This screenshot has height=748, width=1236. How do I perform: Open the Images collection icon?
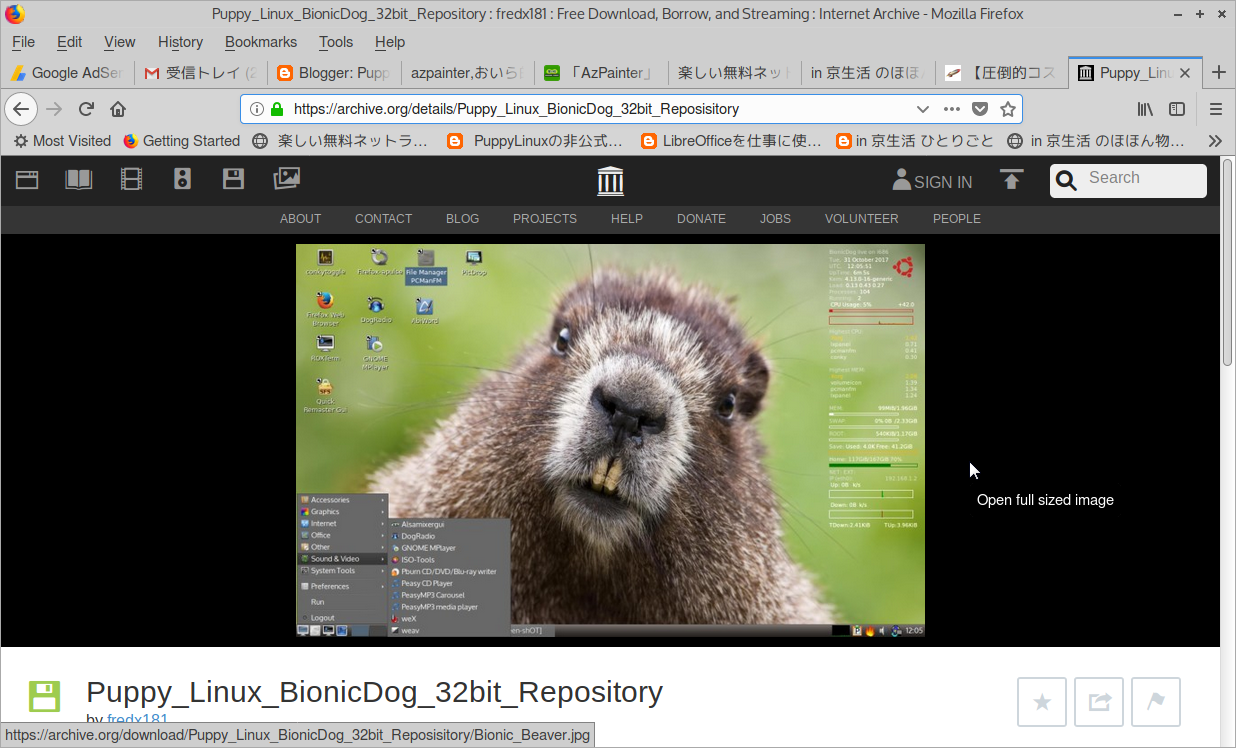click(286, 179)
